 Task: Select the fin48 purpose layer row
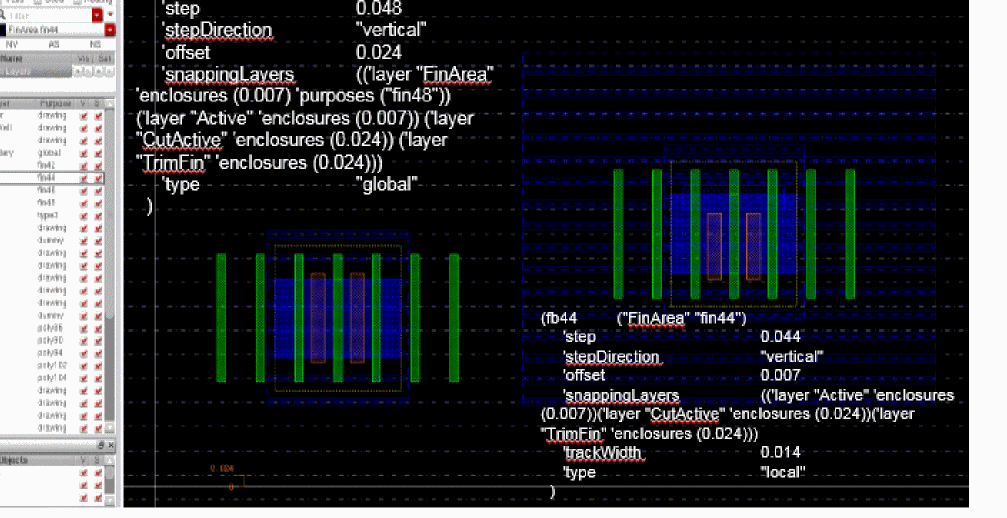[x=51, y=203]
